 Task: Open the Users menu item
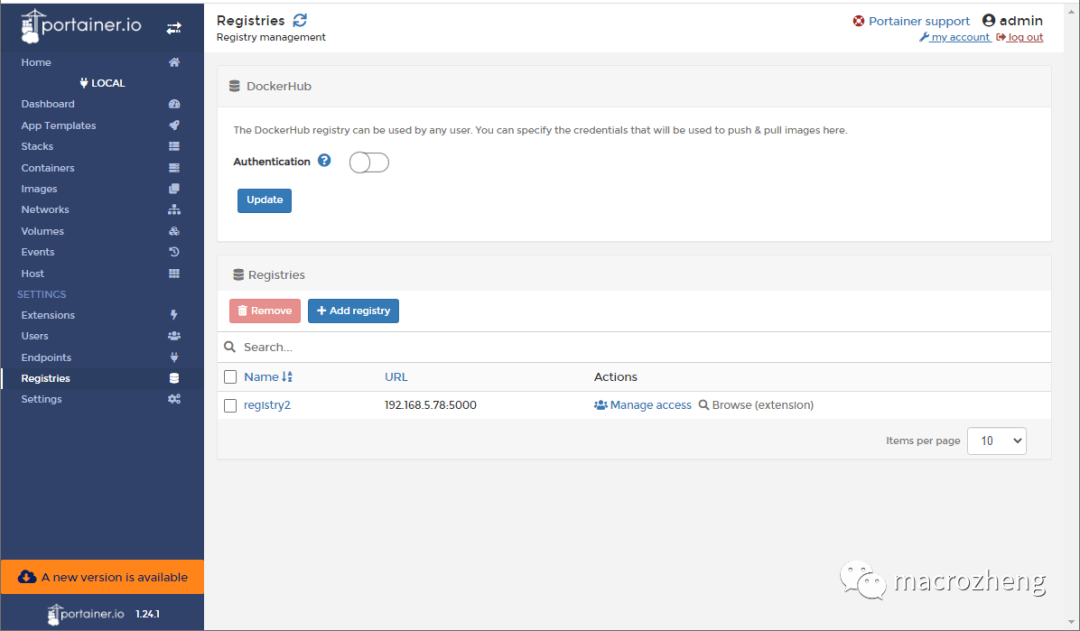pos(34,336)
